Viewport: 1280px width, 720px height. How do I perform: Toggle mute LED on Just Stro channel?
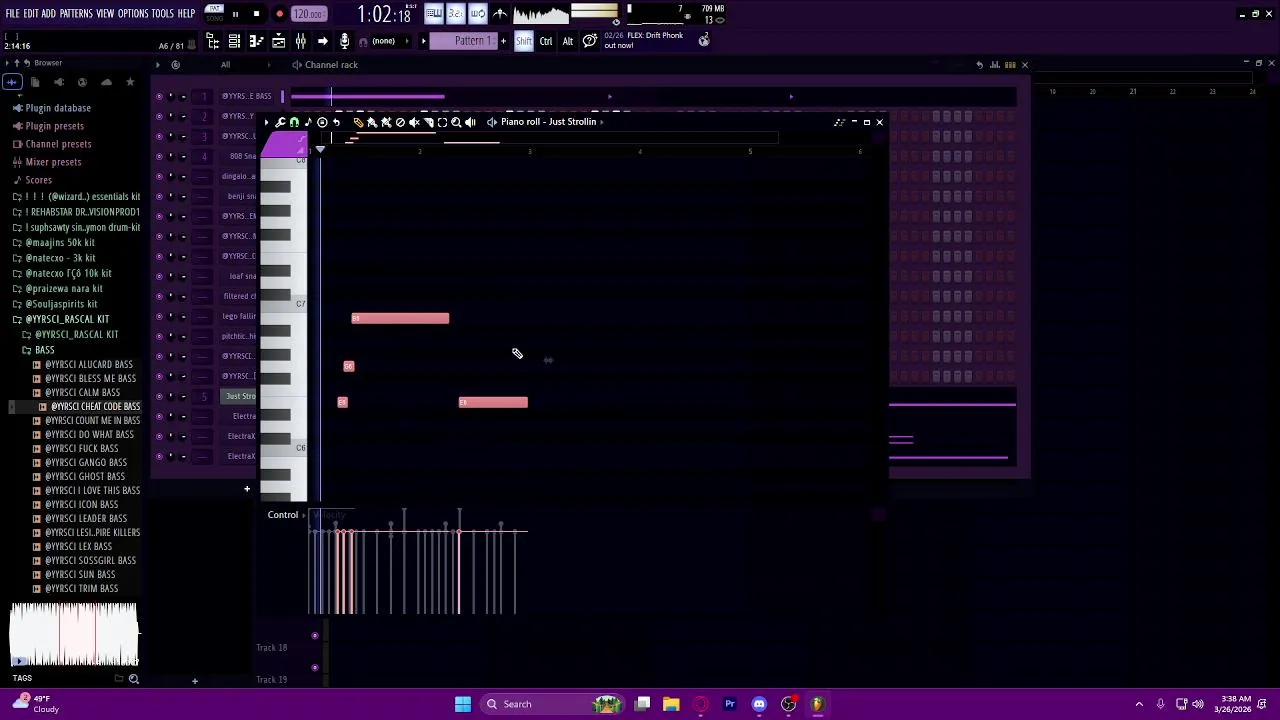(158, 396)
